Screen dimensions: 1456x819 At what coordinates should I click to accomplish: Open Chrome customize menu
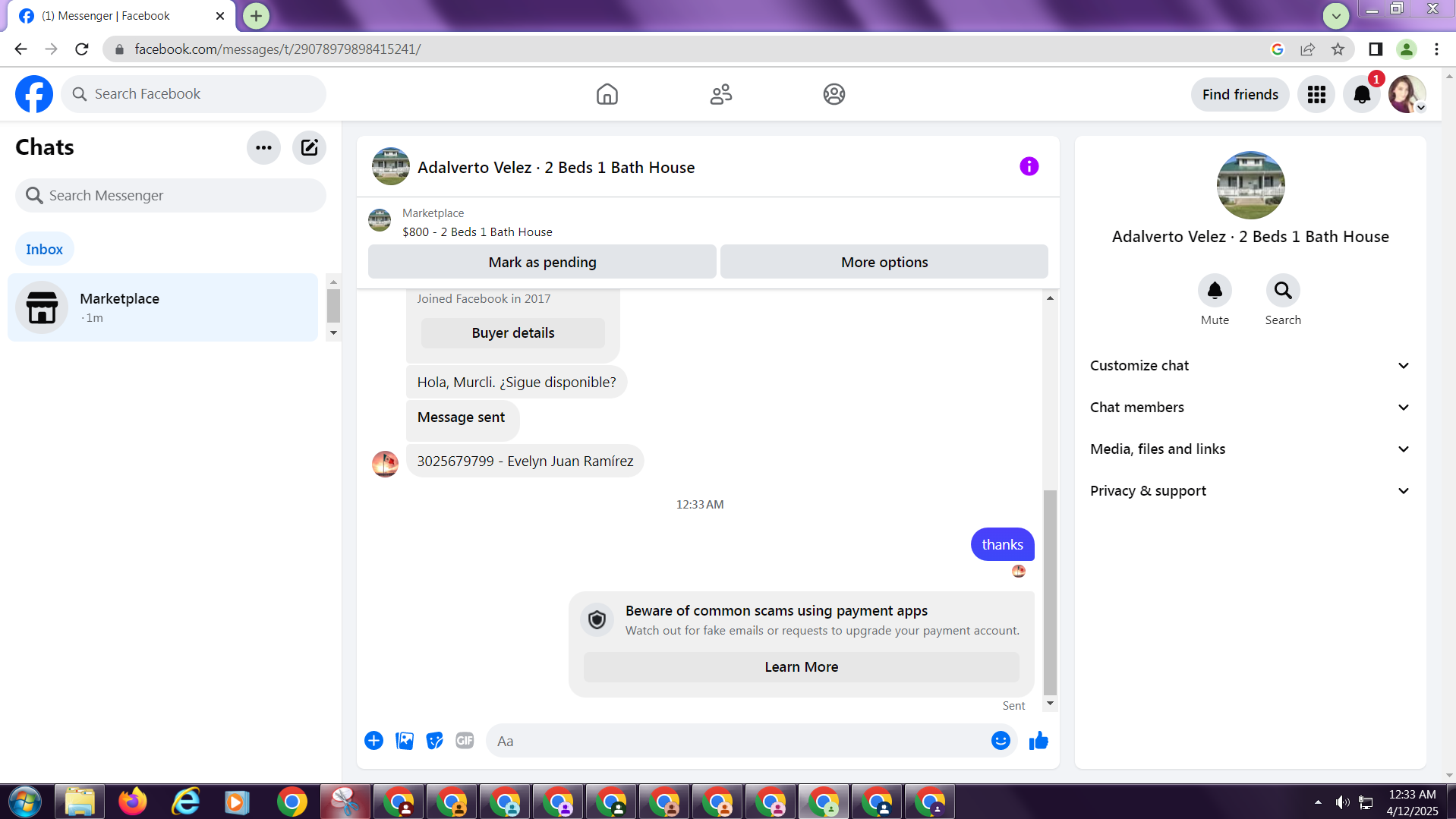[1436, 49]
